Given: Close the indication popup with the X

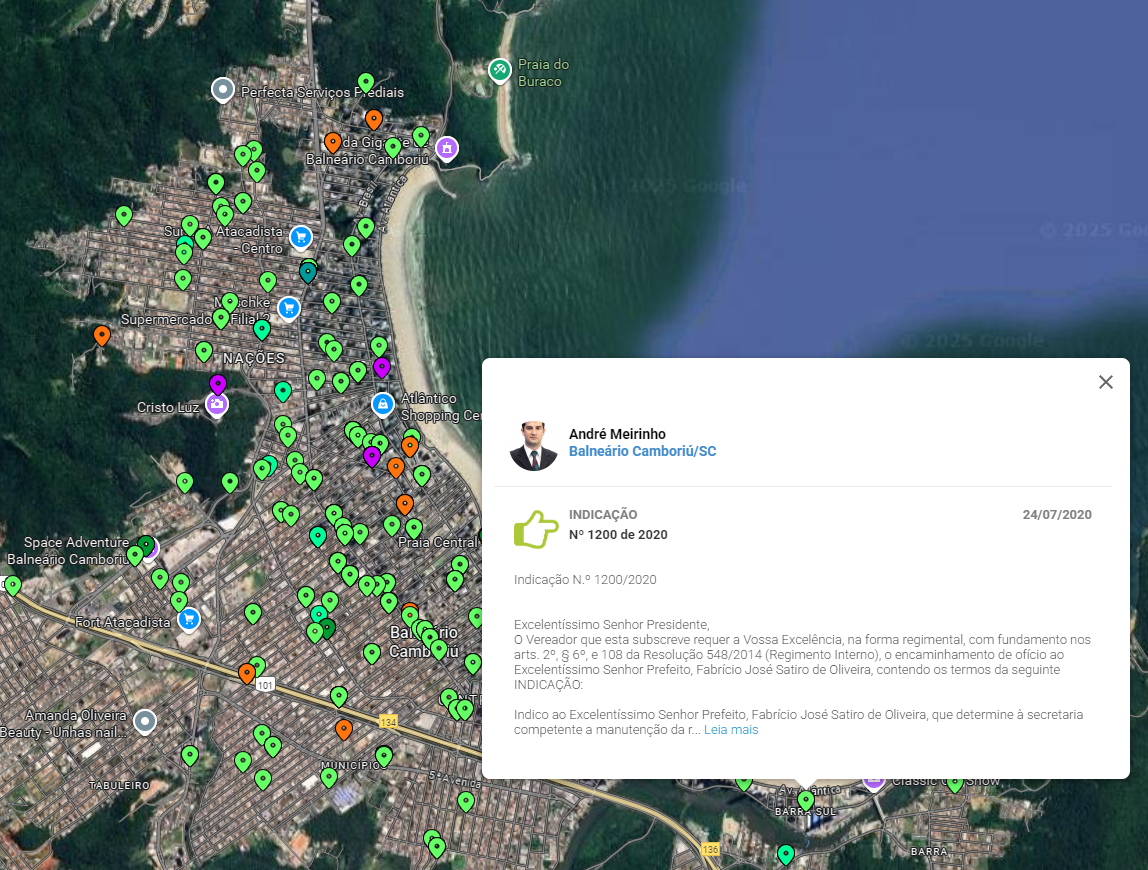Looking at the screenshot, I should pyautogui.click(x=1105, y=382).
